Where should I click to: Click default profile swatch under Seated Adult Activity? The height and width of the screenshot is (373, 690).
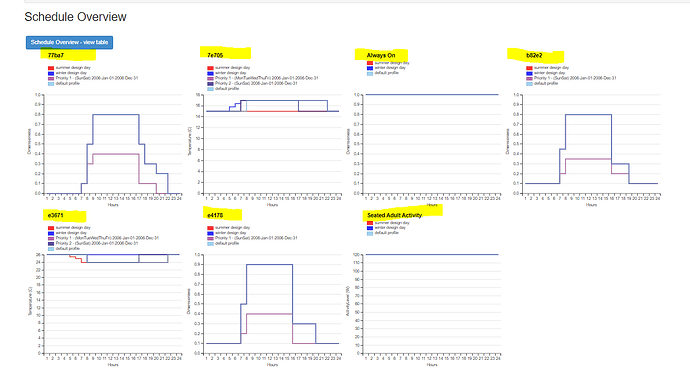point(370,233)
